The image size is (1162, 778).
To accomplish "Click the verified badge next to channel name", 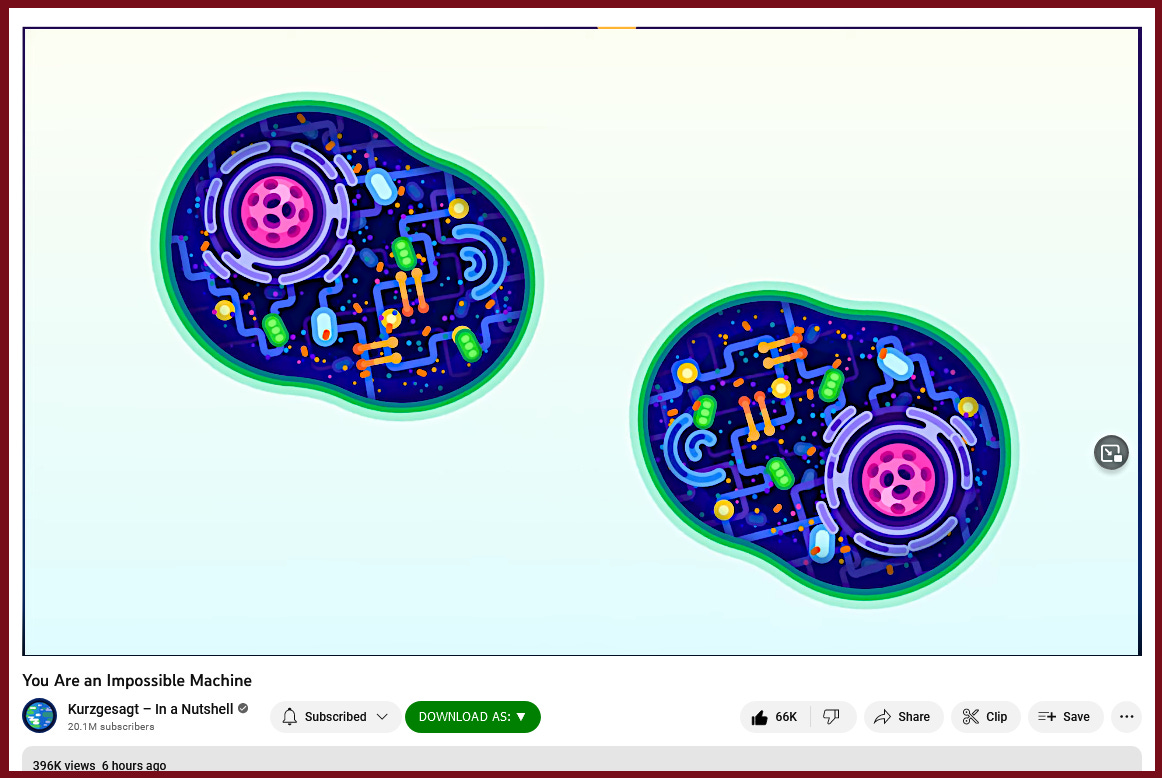I will pyautogui.click(x=243, y=708).
